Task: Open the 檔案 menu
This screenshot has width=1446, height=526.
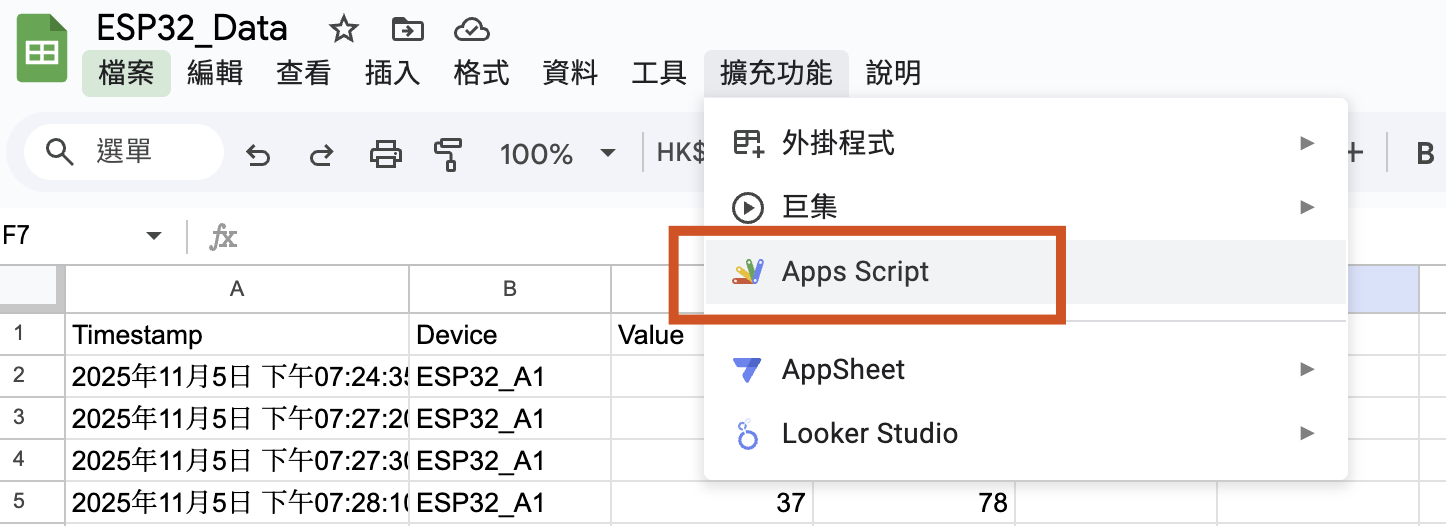Action: pyautogui.click(x=126, y=73)
